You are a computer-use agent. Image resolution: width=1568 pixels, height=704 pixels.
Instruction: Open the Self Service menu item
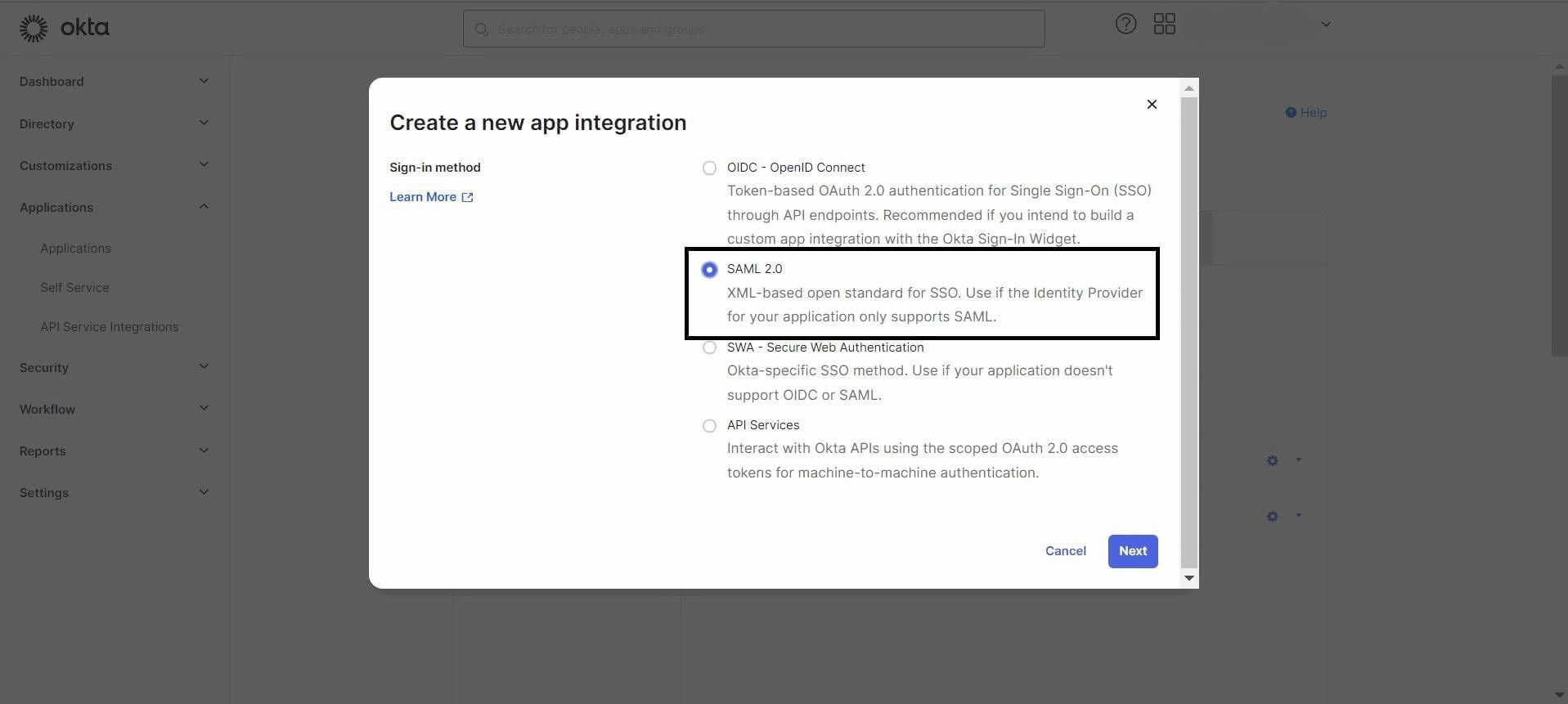click(x=74, y=288)
